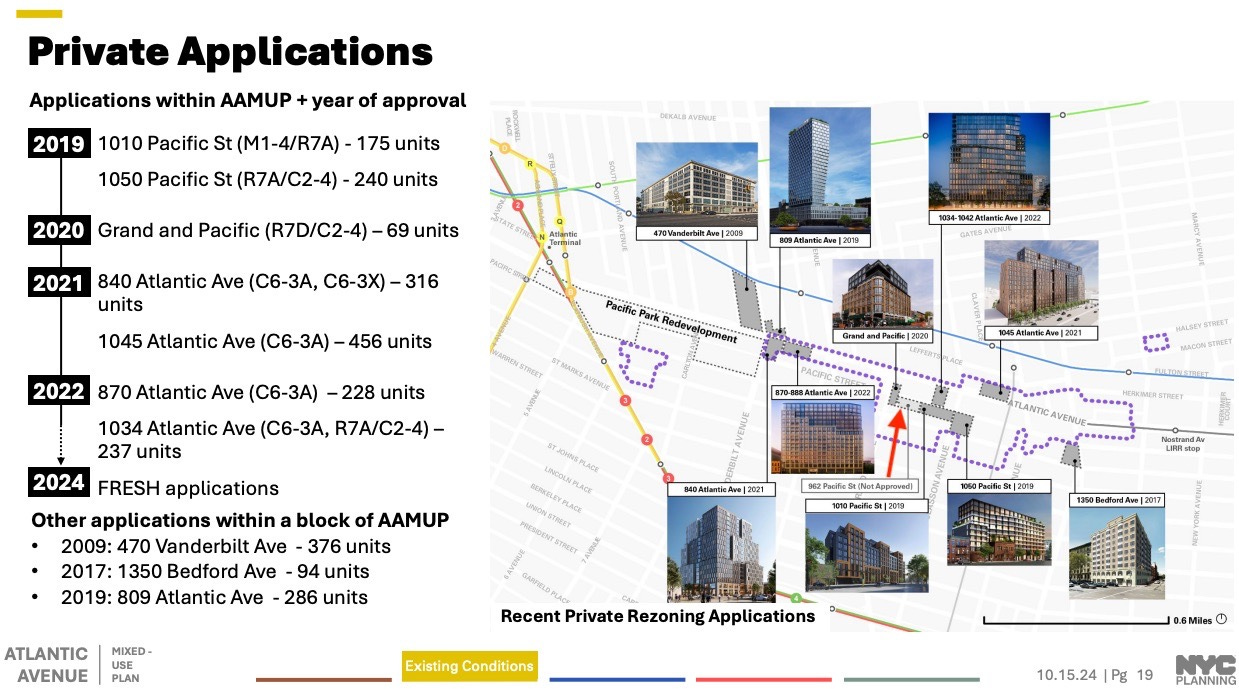Click the compass icon beside 0.6 Miles scale

[1222, 619]
